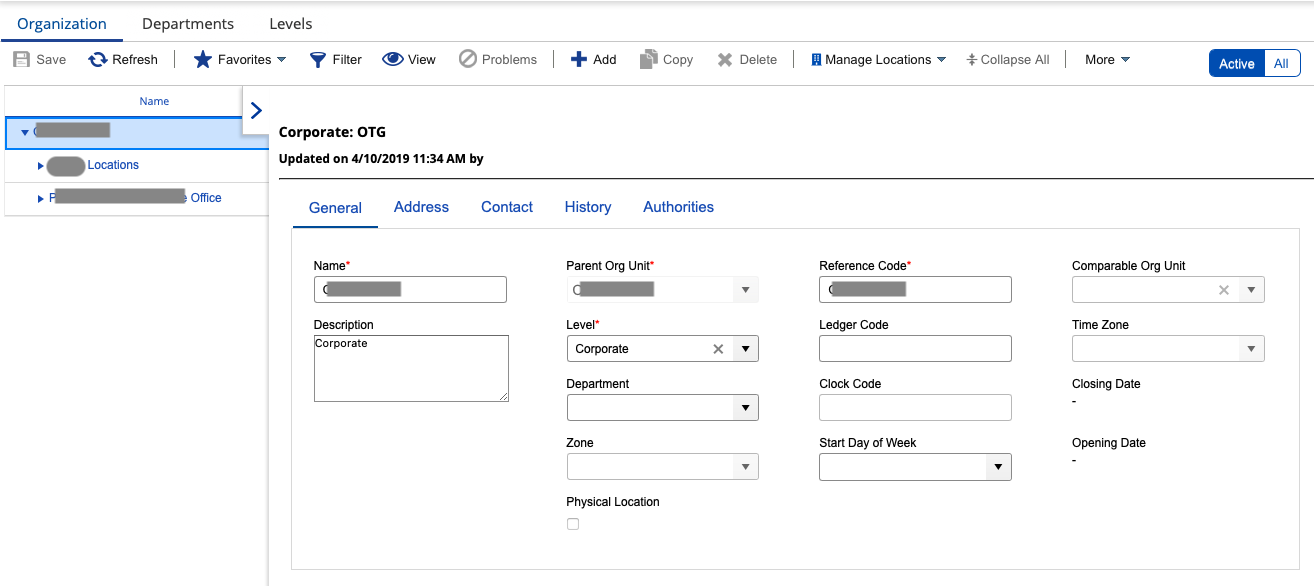The image size is (1314, 586).
Task: Switch to the All toggle option
Action: coord(1282,64)
